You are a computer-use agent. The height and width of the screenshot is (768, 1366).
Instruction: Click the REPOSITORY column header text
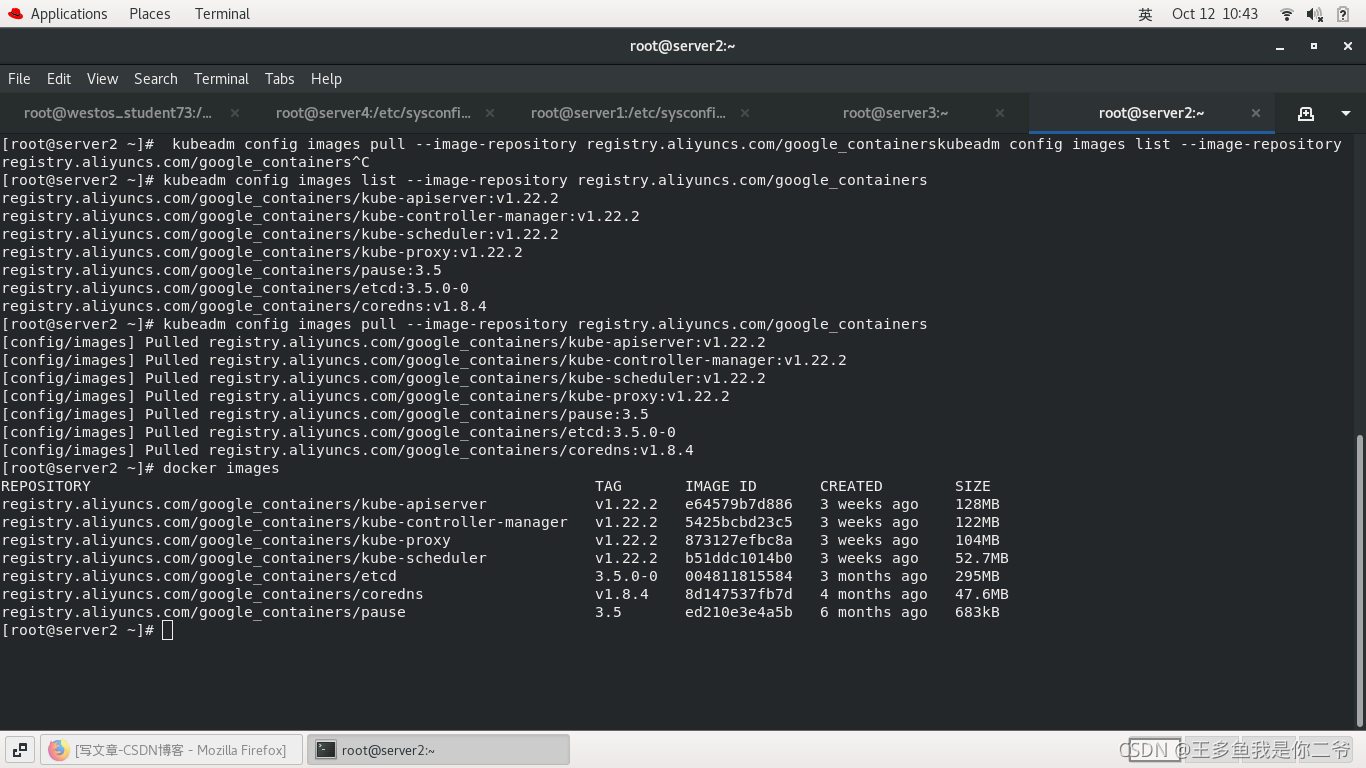tap(46, 486)
